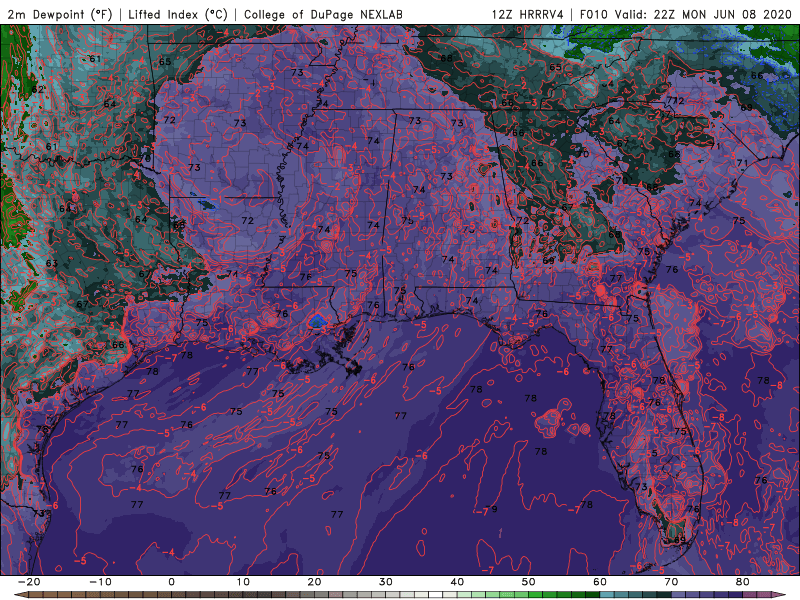Click the 70 label on color scale
The image size is (800, 600).
671,582
